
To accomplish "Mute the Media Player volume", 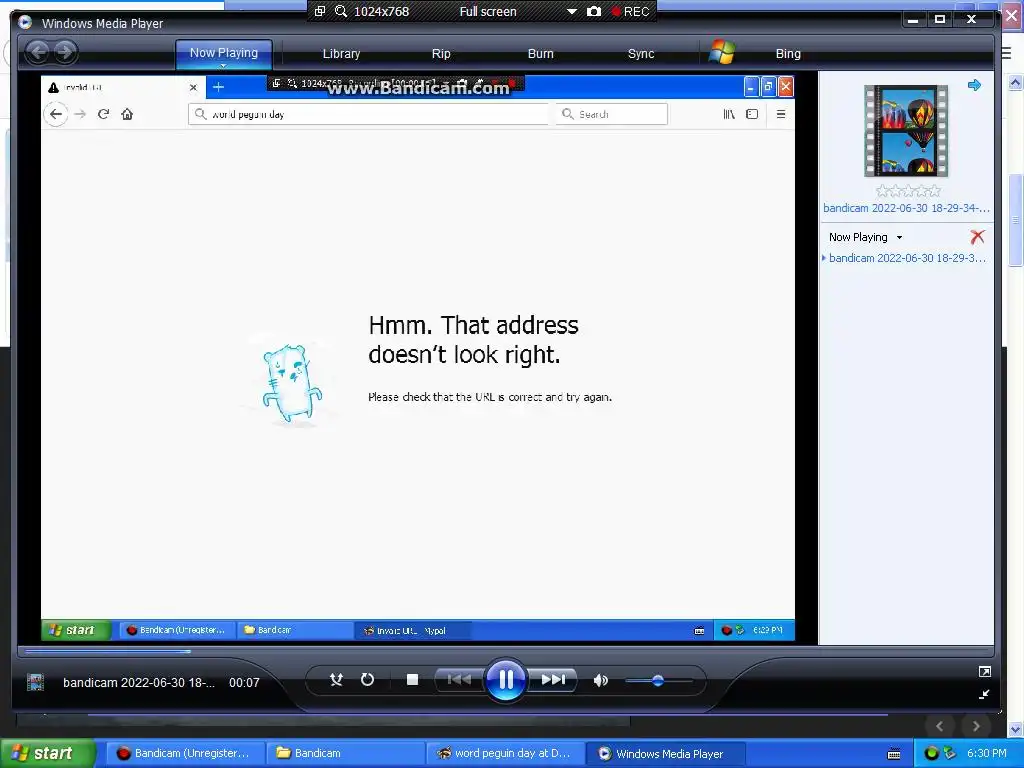I will tap(600, 680).
